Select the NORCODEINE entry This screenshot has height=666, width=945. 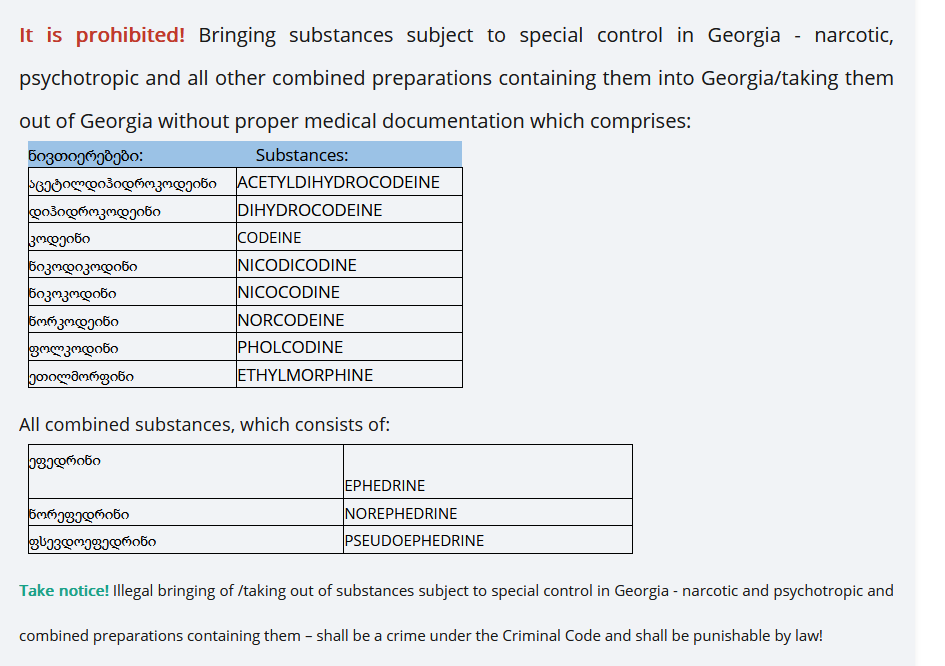click(x=349, y=320)
